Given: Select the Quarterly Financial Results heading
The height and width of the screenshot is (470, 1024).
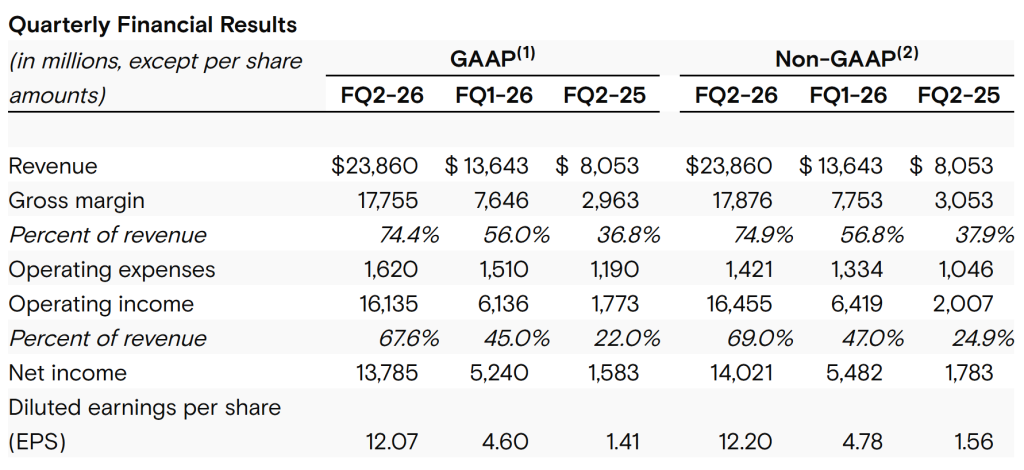Looking at the screenshot, I should point(152,22).
